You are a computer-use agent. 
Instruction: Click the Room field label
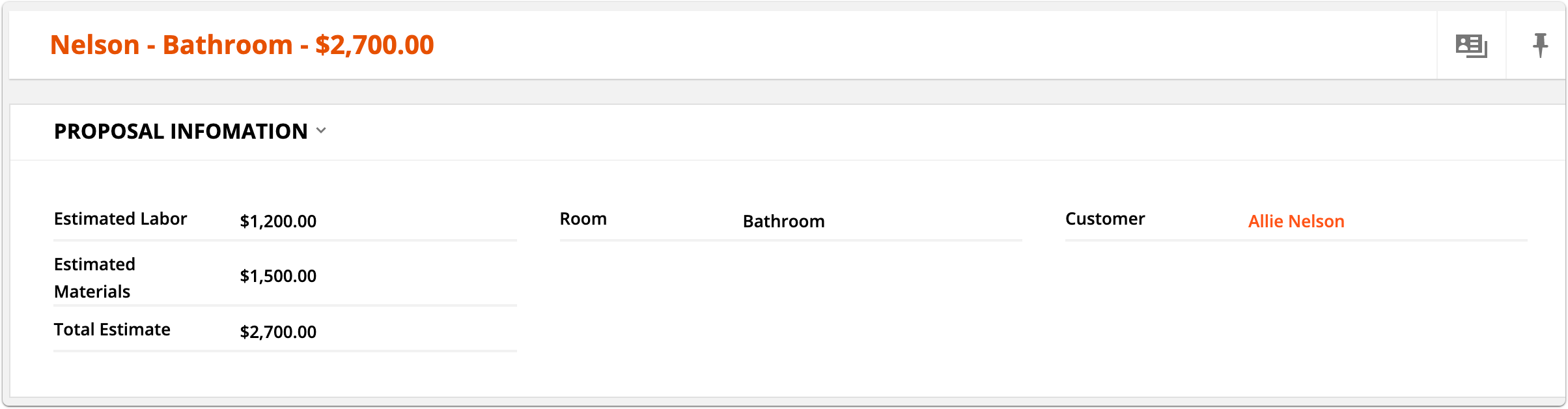[583, 219]
